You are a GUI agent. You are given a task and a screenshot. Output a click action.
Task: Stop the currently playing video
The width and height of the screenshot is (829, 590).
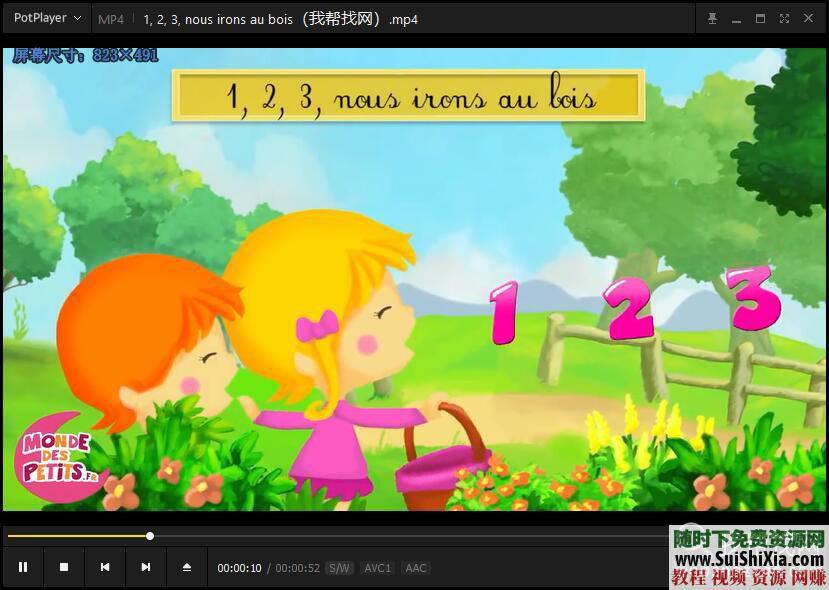(64, 566)
